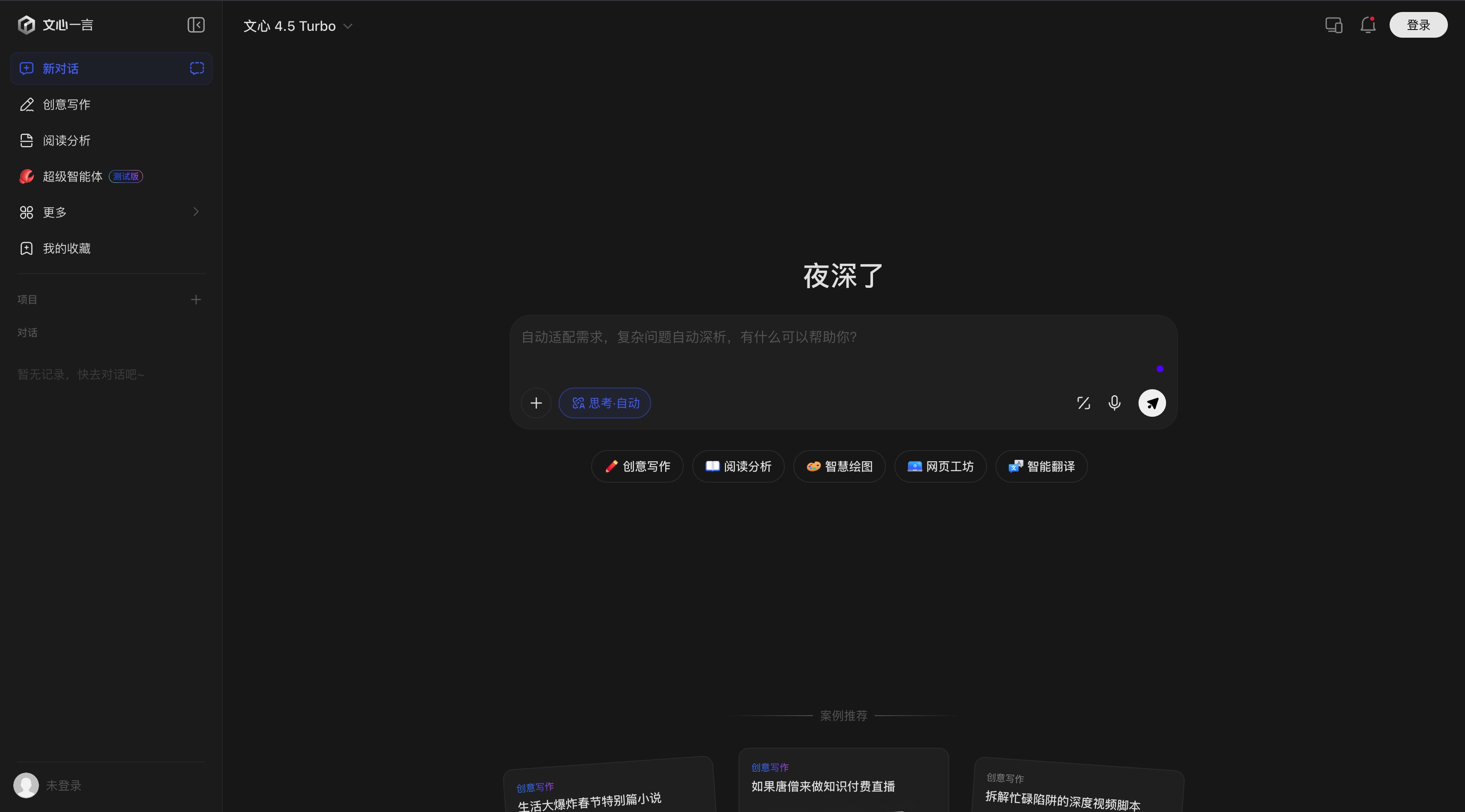Screen dimensions: 1465x812
Task: Open 阅读分析 in sidebar
Action: click(x=111, y=140)
